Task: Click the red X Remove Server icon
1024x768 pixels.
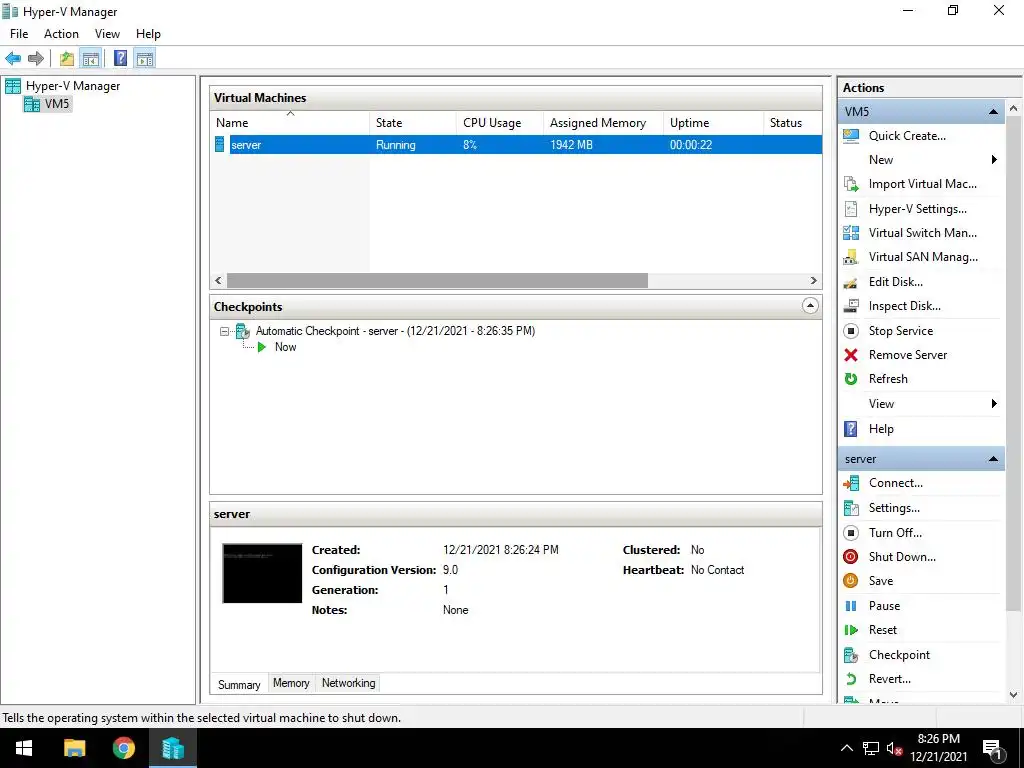Action: tap(851, 355)
